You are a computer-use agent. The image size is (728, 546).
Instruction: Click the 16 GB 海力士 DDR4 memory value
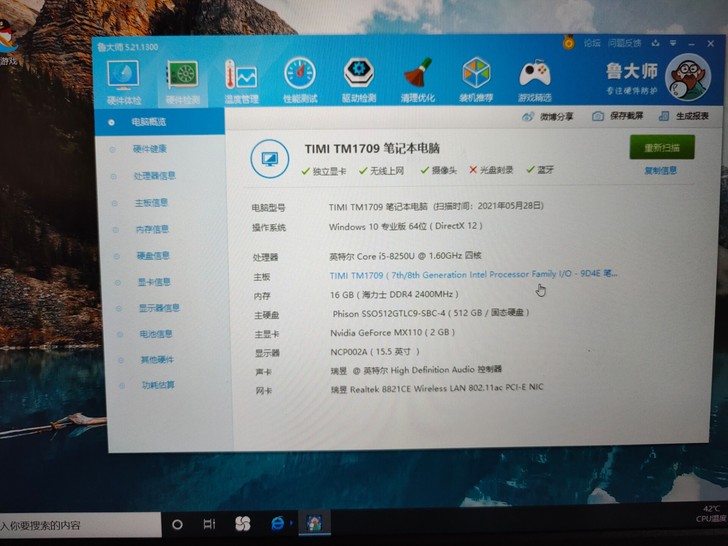[x=394, y=294]
